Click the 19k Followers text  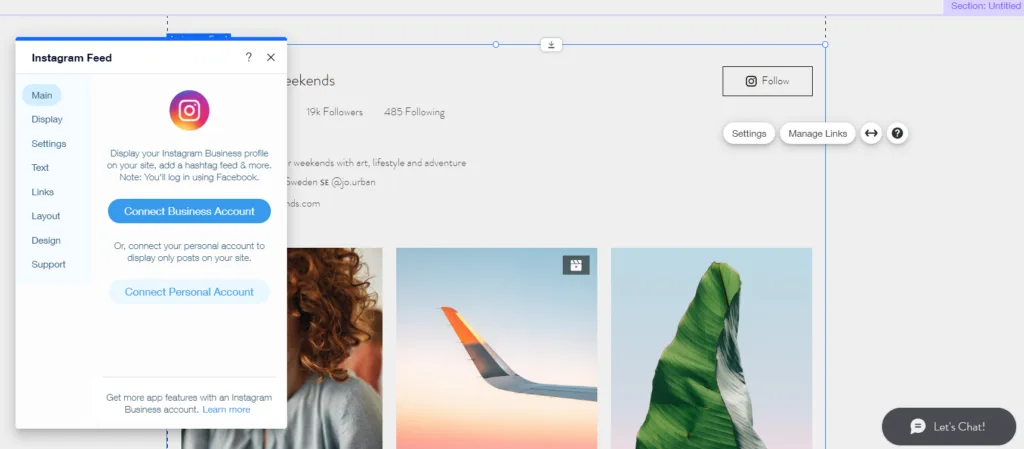(x=334, y=112)
